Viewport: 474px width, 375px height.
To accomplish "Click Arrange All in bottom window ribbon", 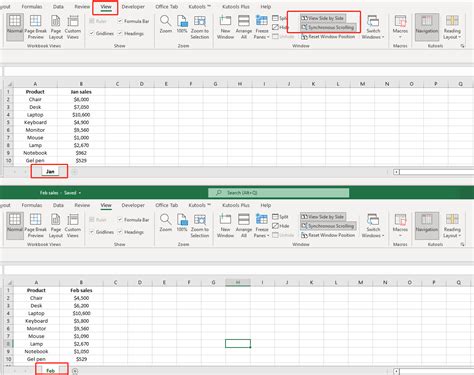I will 244,226.
